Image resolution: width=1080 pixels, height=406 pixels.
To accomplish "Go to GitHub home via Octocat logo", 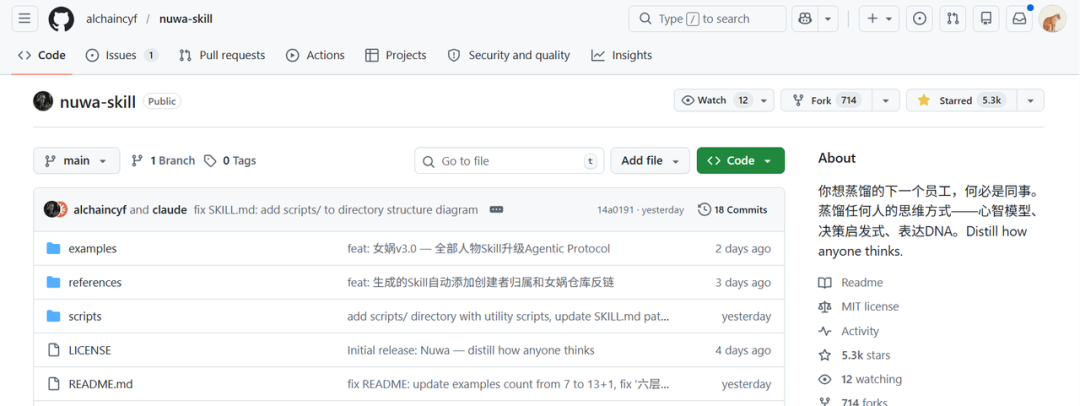I will click(x=61, y=19).
